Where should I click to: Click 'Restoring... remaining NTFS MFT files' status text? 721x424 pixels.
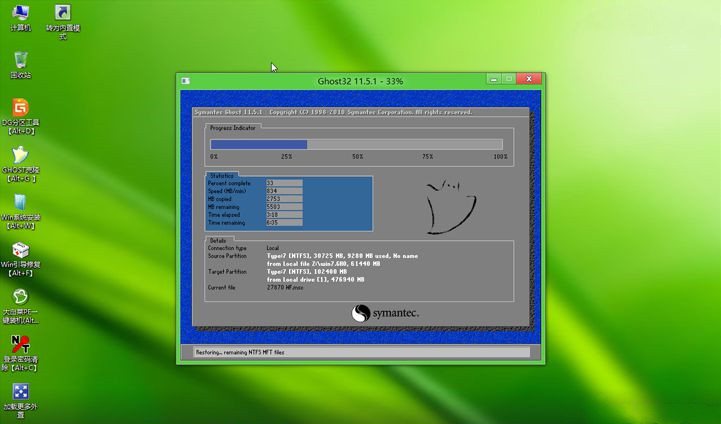(240, 352)
